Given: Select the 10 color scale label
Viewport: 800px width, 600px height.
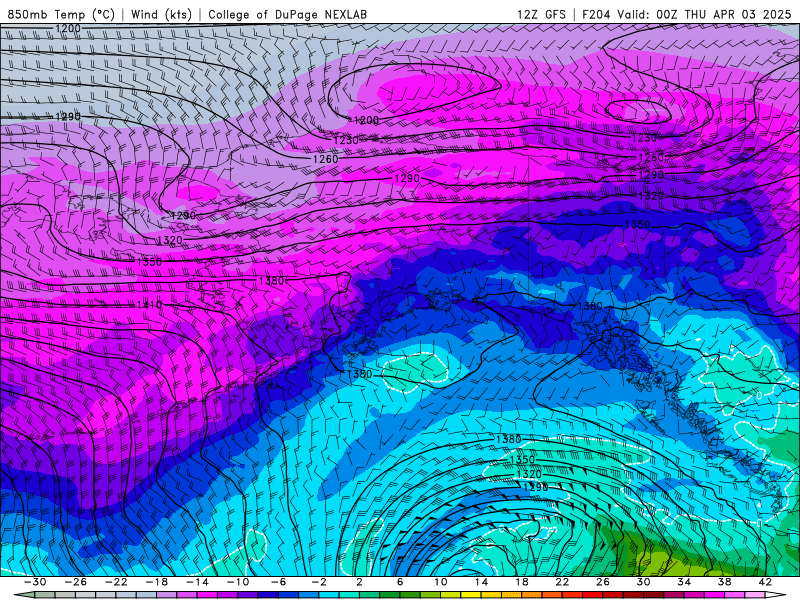Looking at the screenshot, I should click(440, 582).
